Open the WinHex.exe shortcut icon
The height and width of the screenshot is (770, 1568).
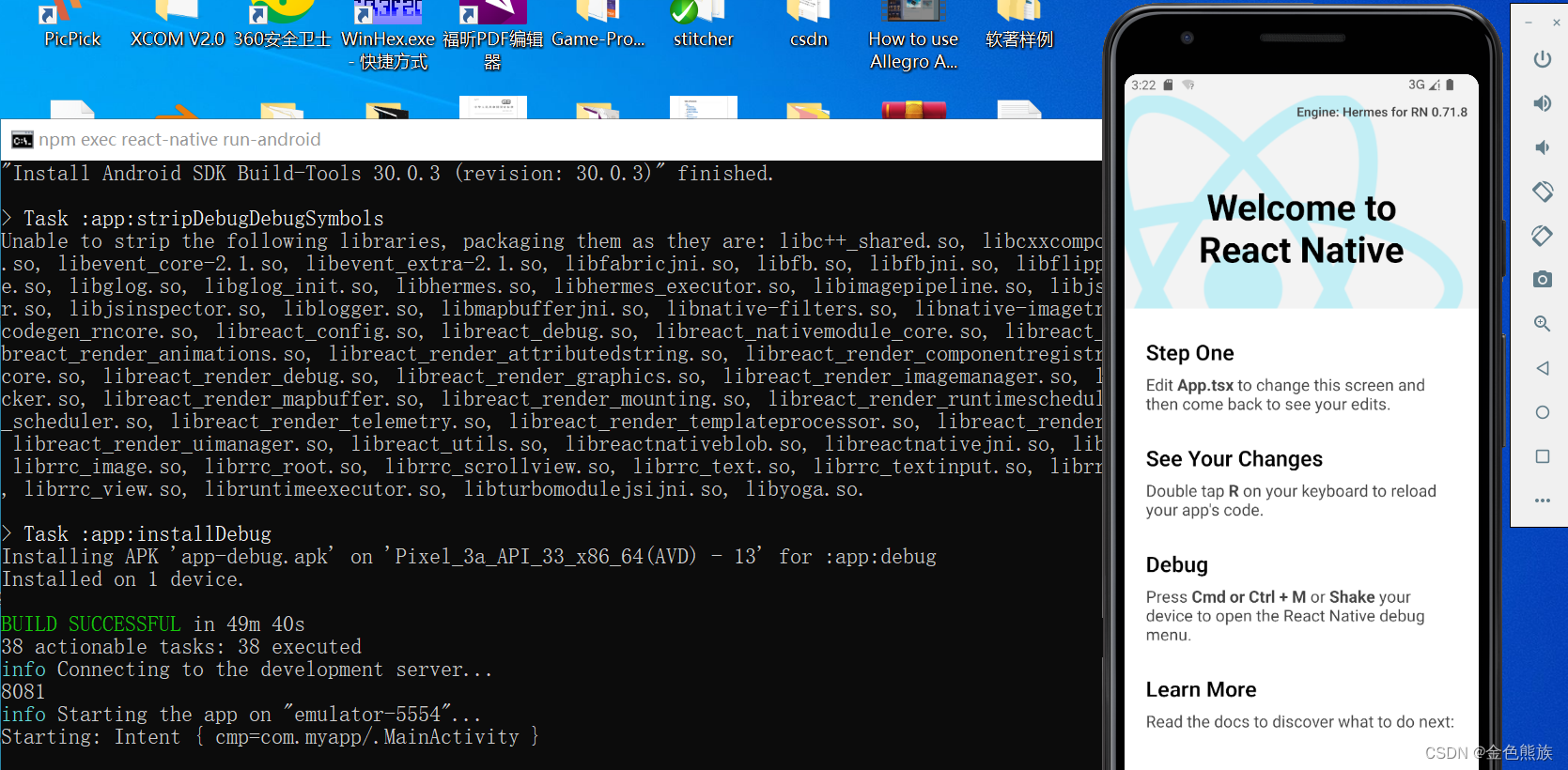coord(387,36)
